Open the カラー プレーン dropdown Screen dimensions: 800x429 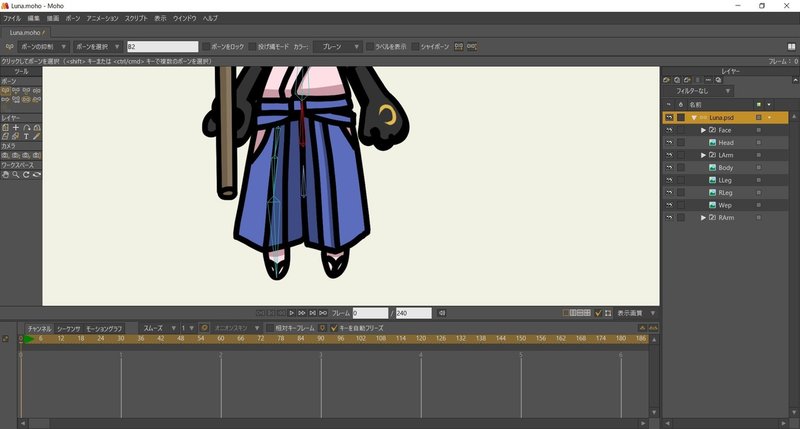[x=337, y=46]
